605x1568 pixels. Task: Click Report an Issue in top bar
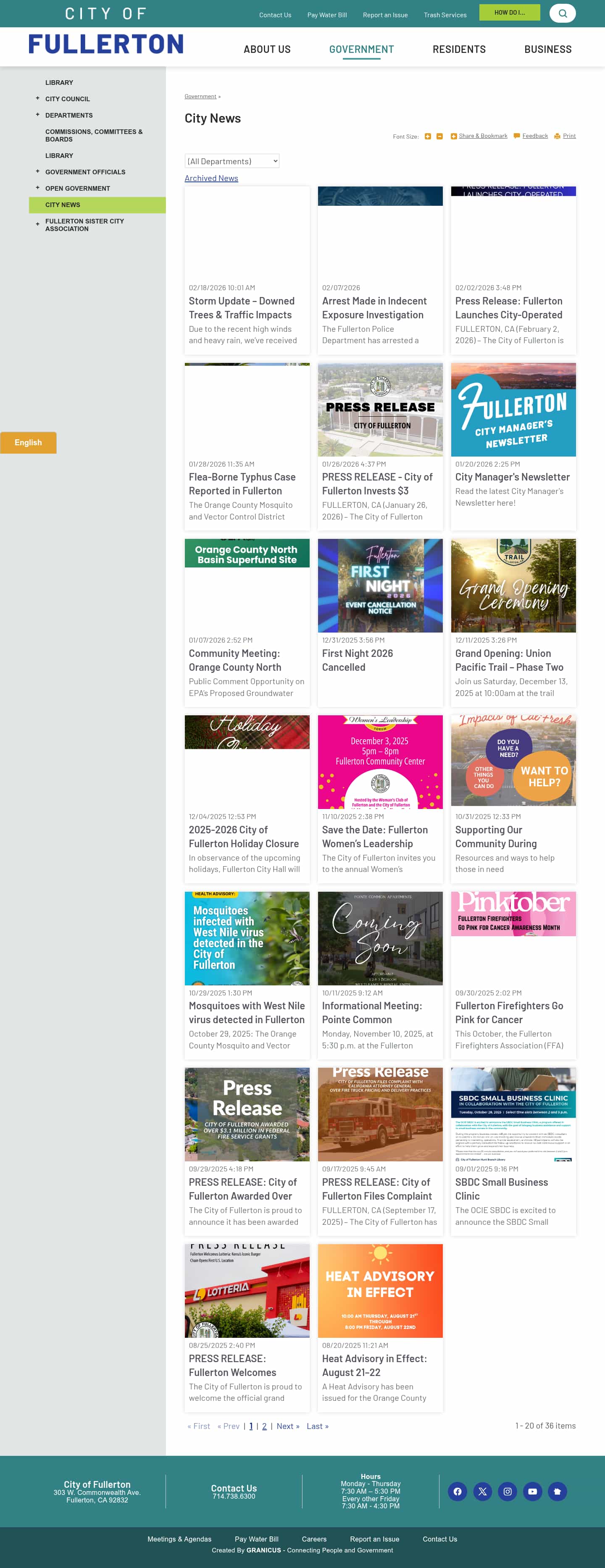click(385, 15)
